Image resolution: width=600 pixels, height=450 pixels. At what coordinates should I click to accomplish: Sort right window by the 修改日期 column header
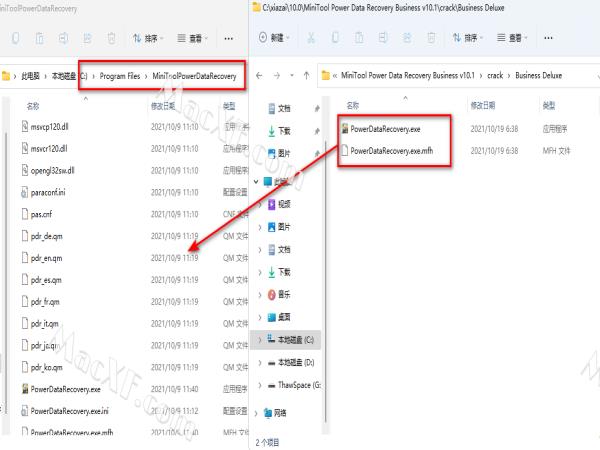[483, 105]
